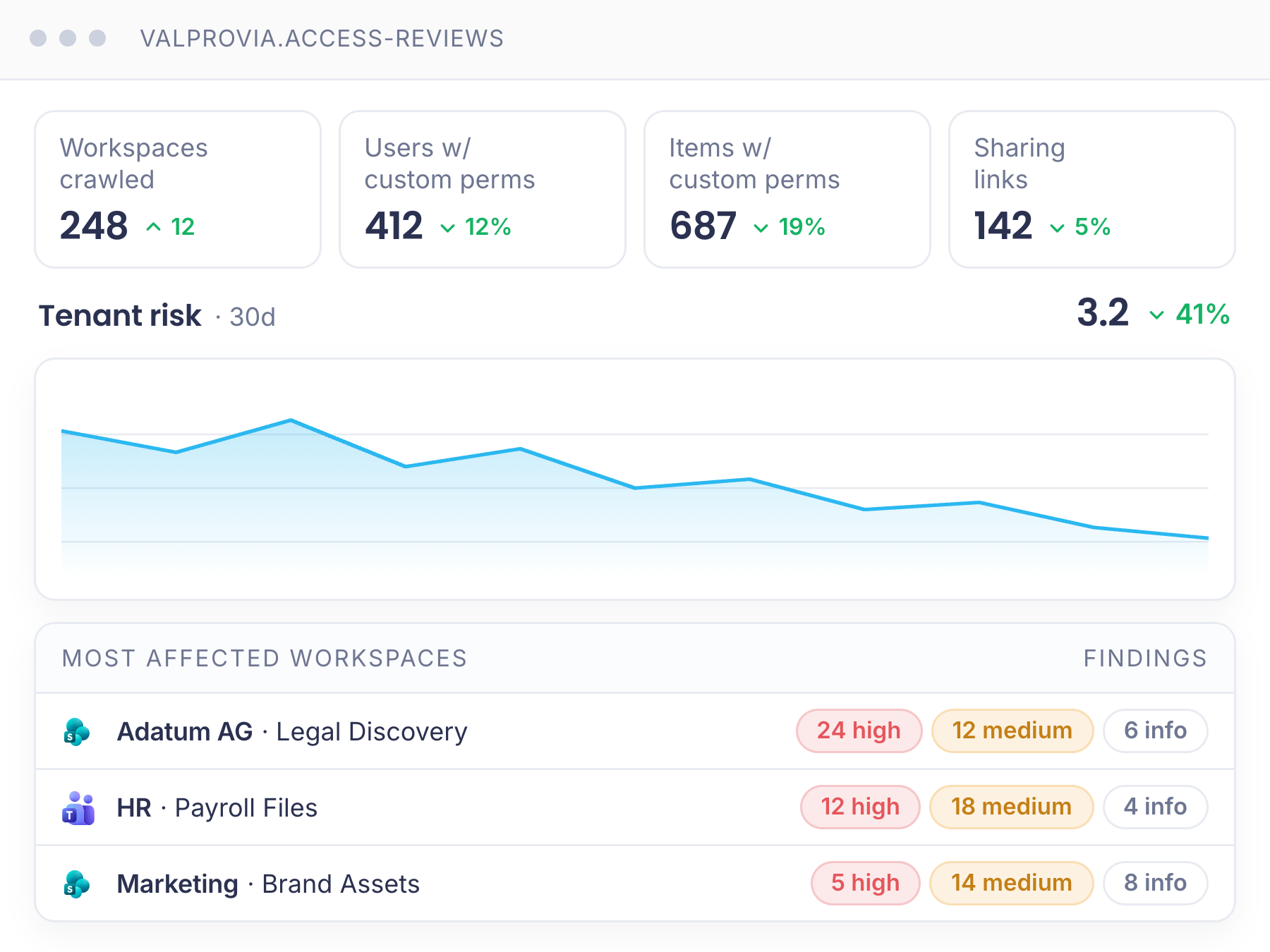Screen dimensions: 1270x952
Task: Click SharePoint icon beside Adatum AG
Action: click(77, 731)
